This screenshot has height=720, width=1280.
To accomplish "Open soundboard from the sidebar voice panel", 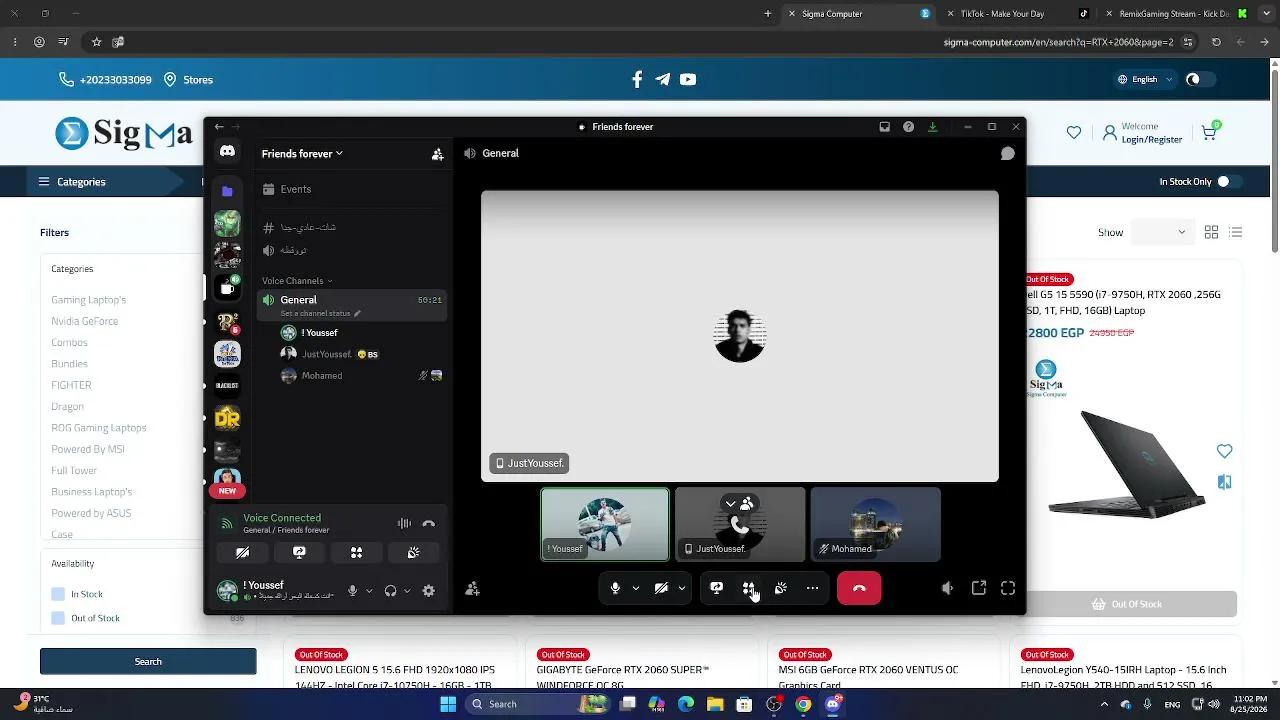I will (413, 552).
